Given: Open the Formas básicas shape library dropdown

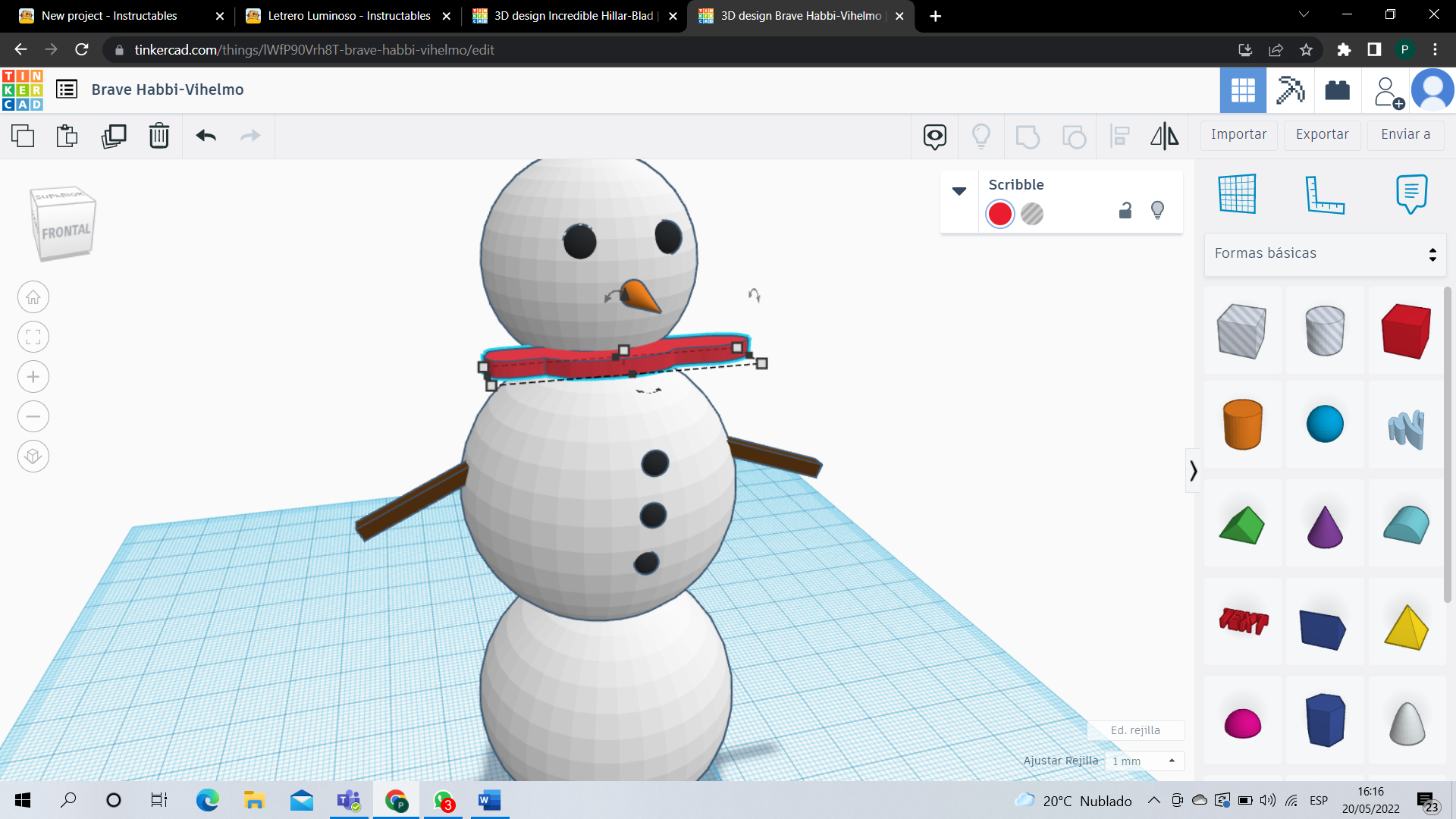Looking at the screenshot, I should point(1325,253).
